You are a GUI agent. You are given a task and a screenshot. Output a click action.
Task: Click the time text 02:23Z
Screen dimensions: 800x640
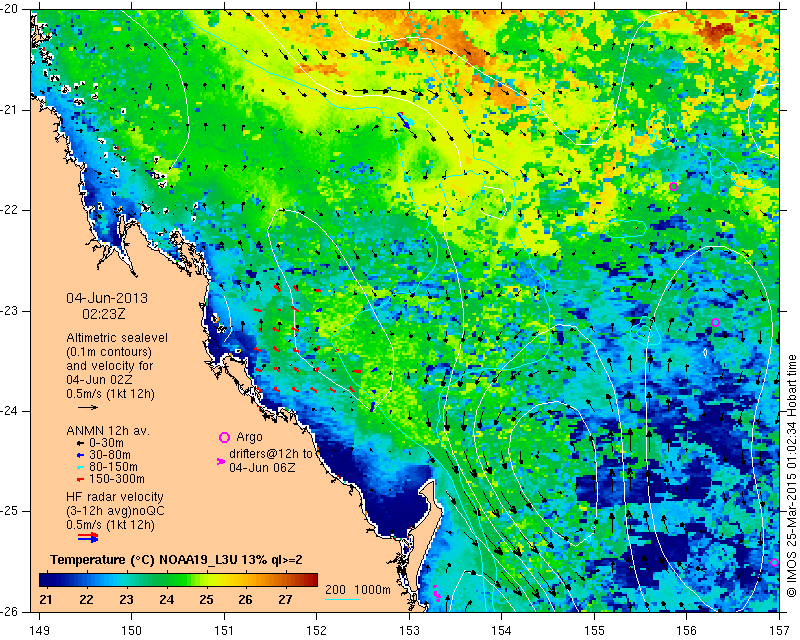tap(104, 314)
